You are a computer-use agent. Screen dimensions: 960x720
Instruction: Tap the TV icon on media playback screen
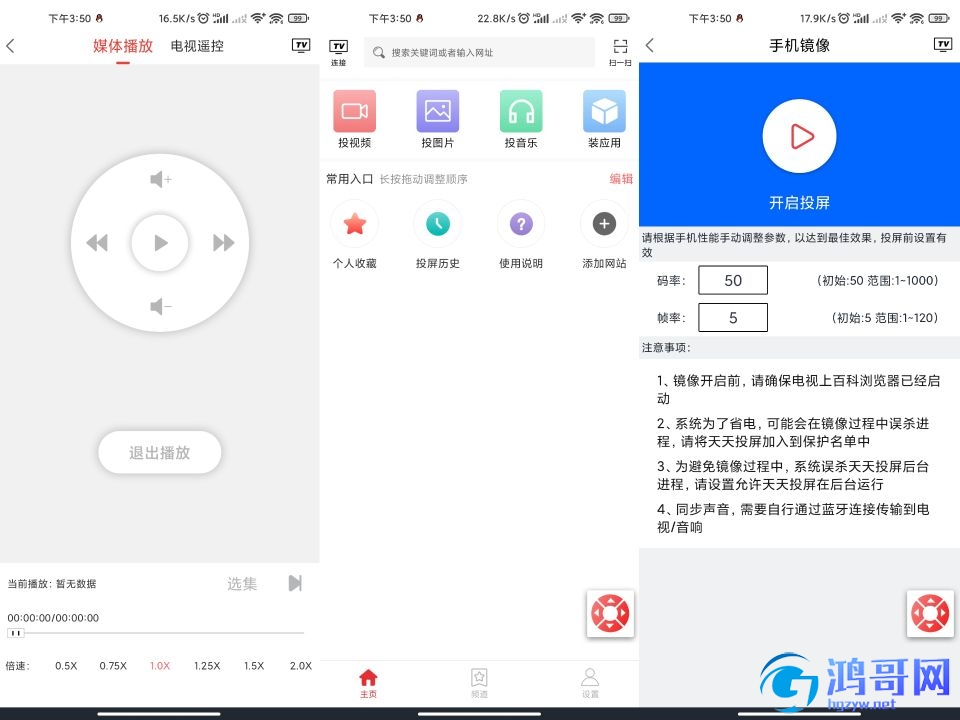[301, 45]
